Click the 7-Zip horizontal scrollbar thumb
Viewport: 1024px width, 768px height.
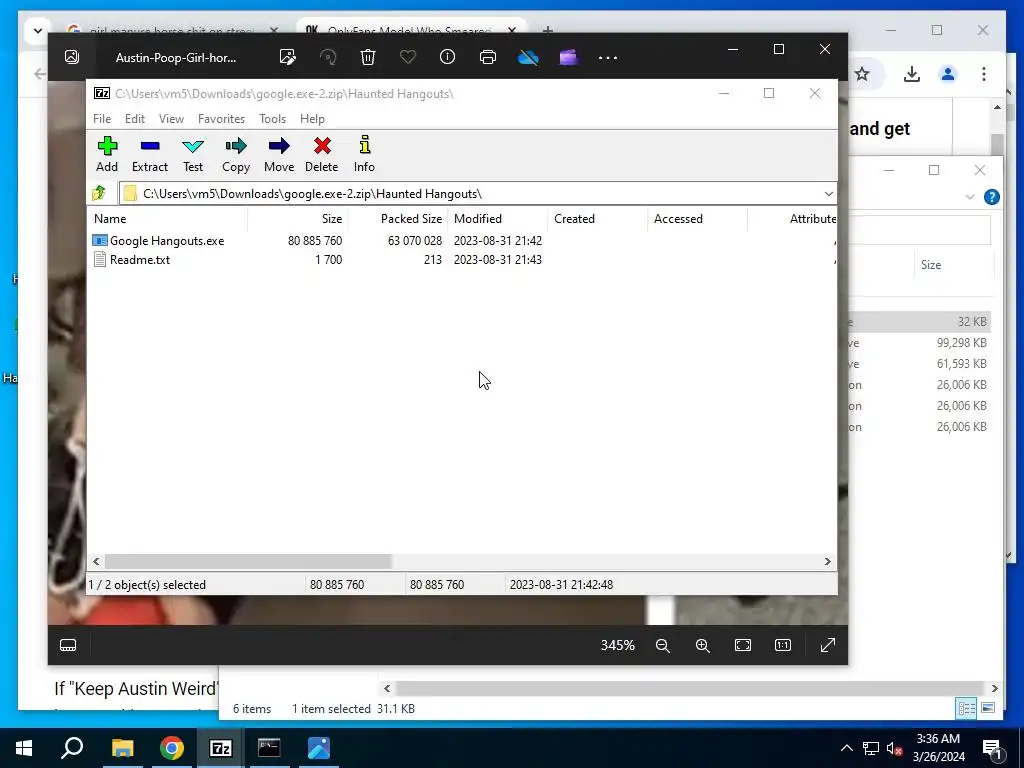click(x=248, y=562)
